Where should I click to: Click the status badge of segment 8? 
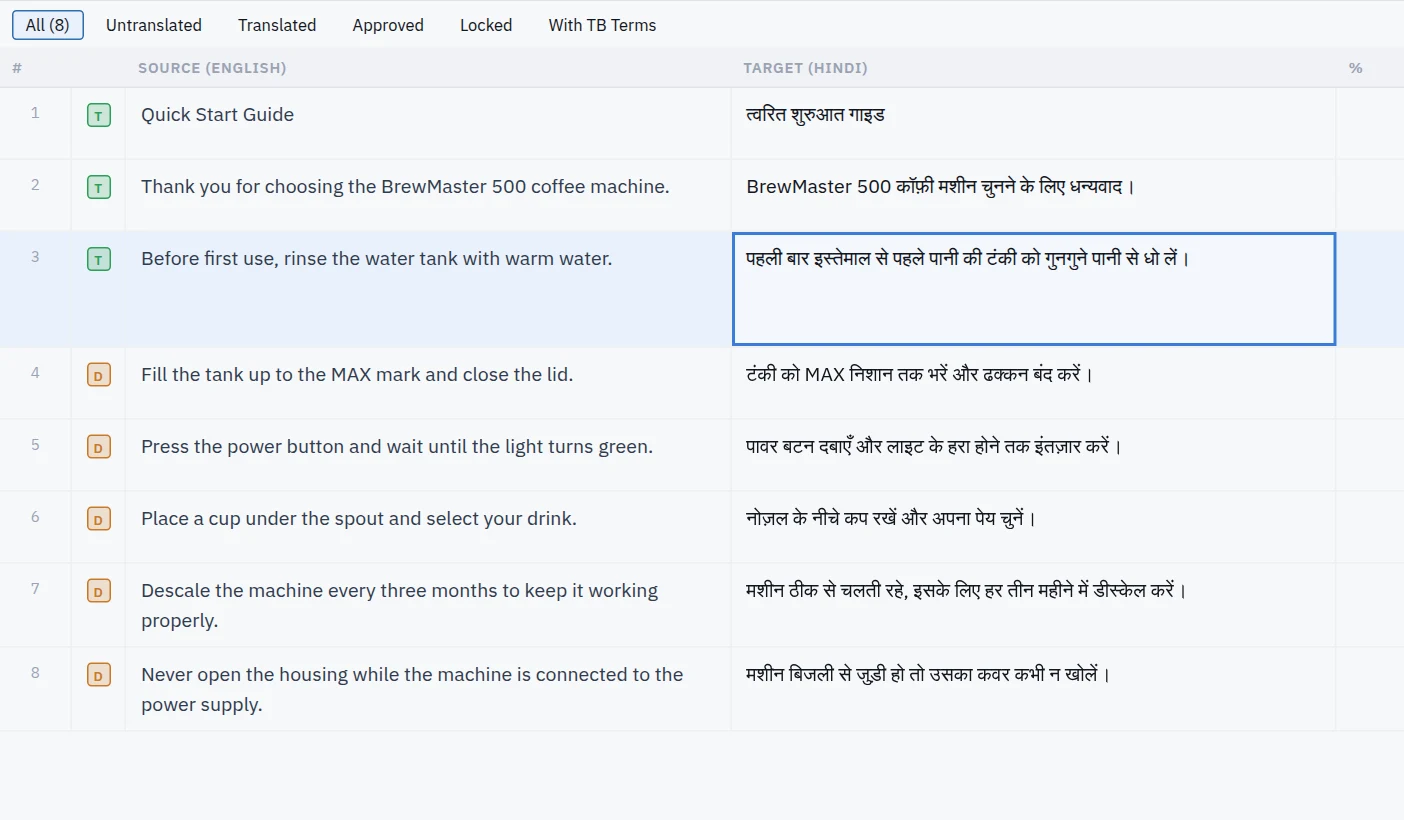[x=98, y=675]
